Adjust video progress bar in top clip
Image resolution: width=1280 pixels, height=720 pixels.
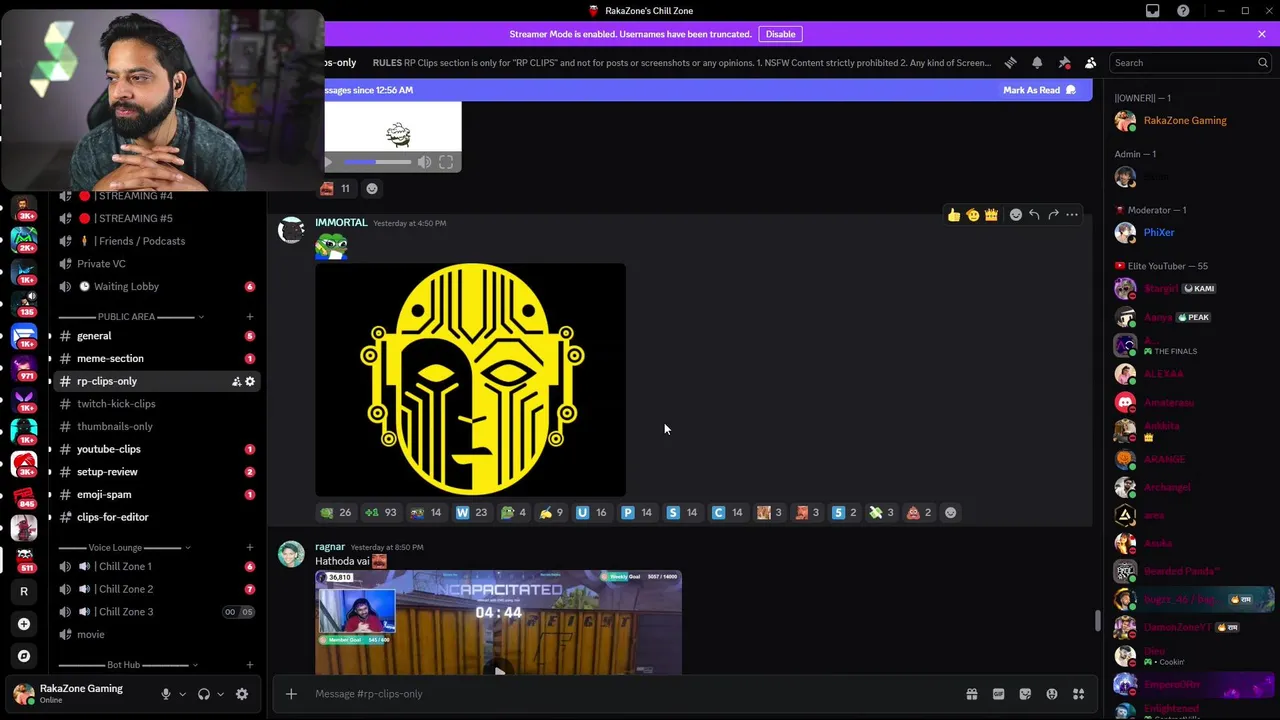(377, 162)
